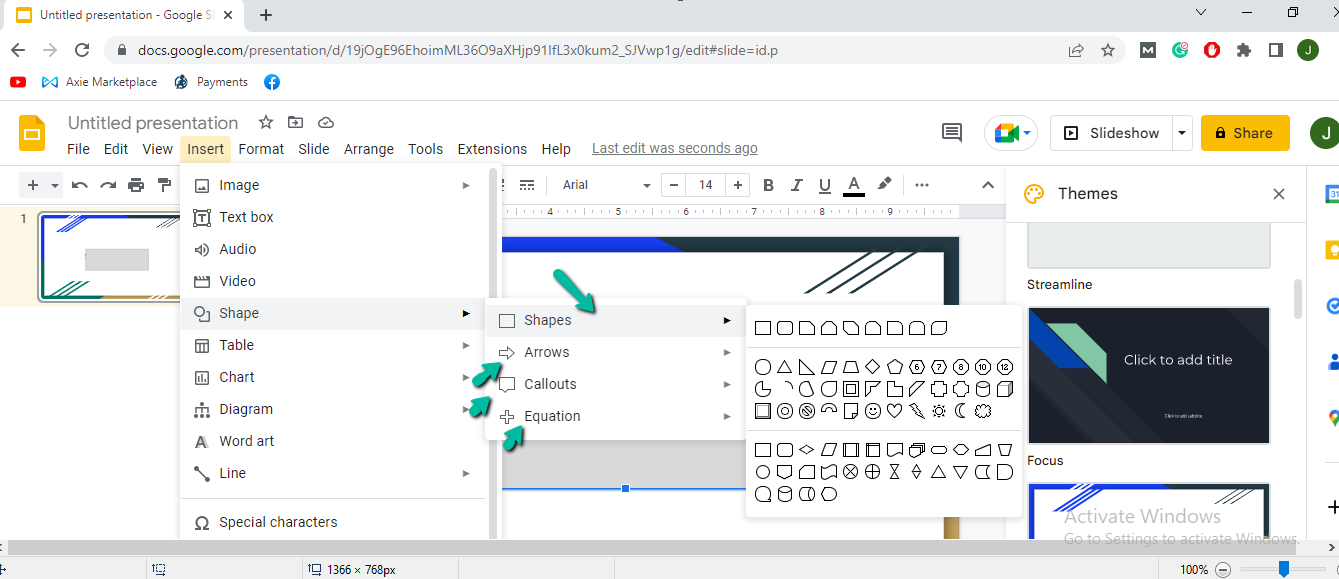This screenshot has width=1339, height=579.
Task: Insert the smiley face shape
Action: tap(872, 410)
